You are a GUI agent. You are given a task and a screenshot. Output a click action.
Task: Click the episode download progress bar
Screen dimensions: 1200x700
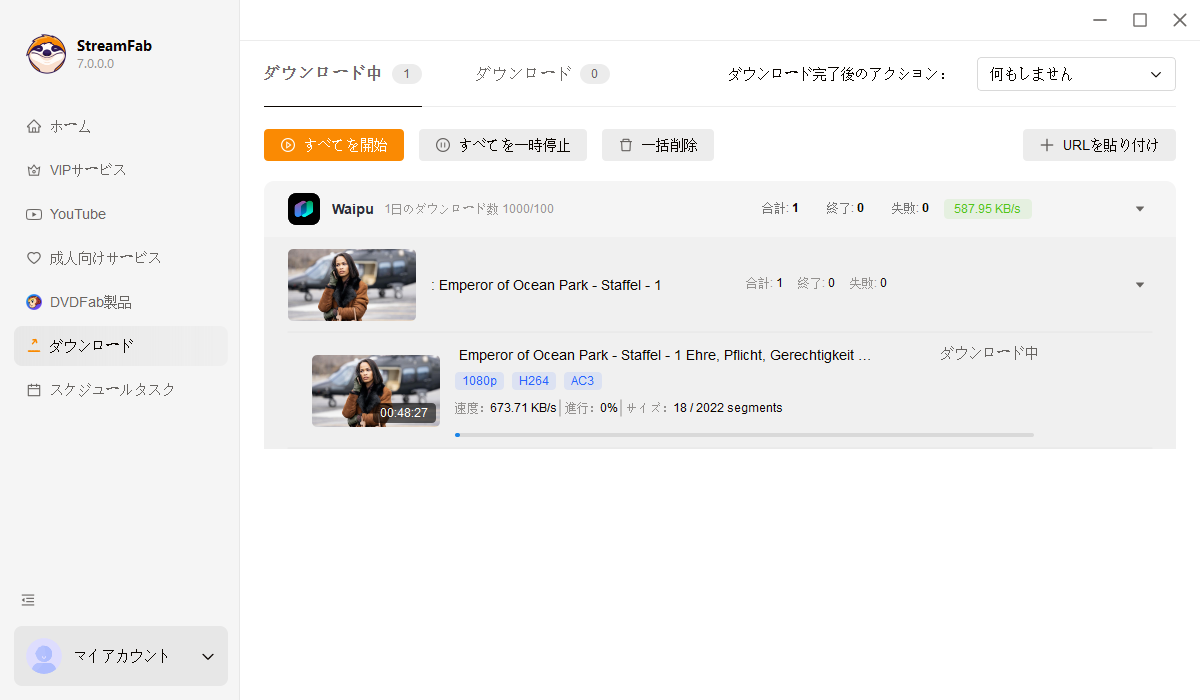pos(745,434)
